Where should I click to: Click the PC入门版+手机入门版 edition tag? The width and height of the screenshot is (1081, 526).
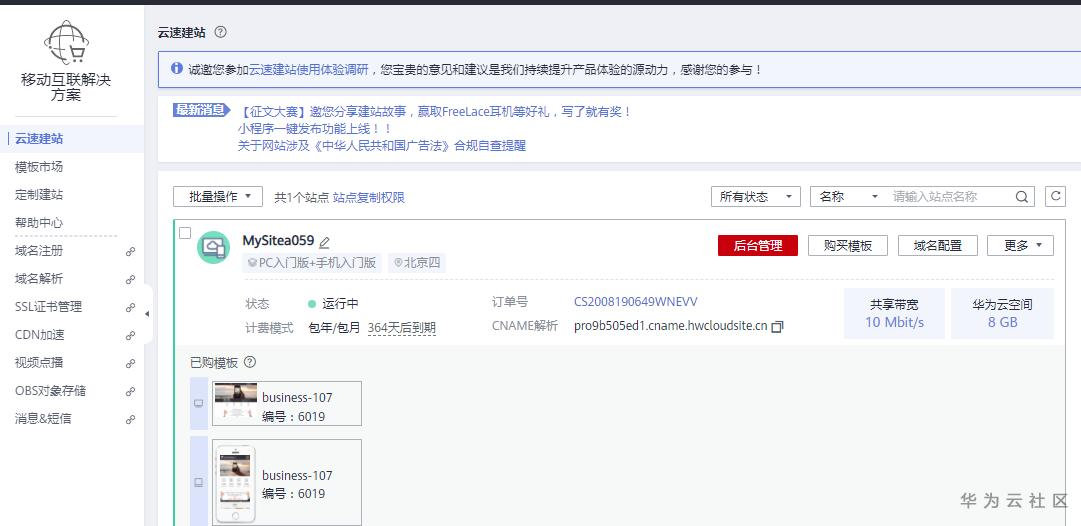coord(312,263)
